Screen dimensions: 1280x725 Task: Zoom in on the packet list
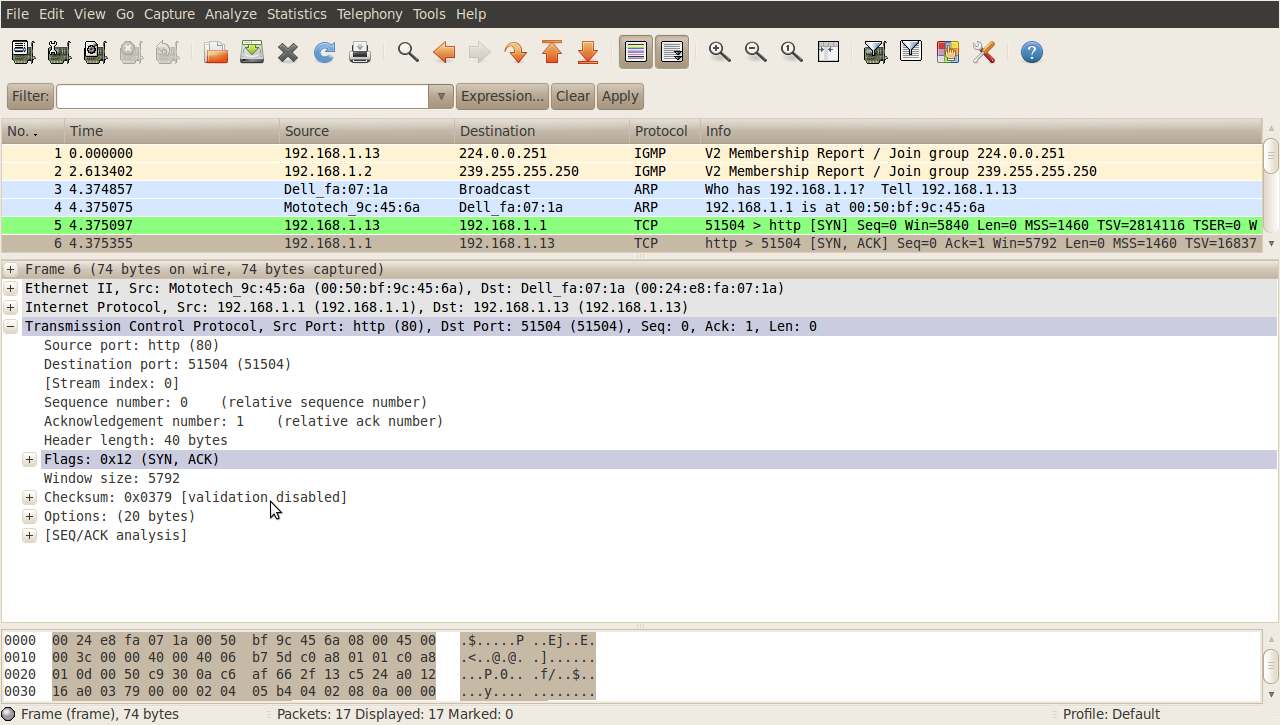click(719, 51)
